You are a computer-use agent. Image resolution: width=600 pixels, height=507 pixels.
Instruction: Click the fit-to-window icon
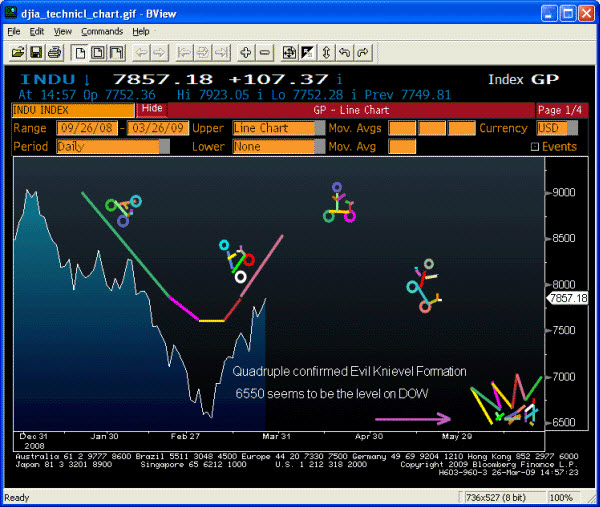(x=289, y=51)
